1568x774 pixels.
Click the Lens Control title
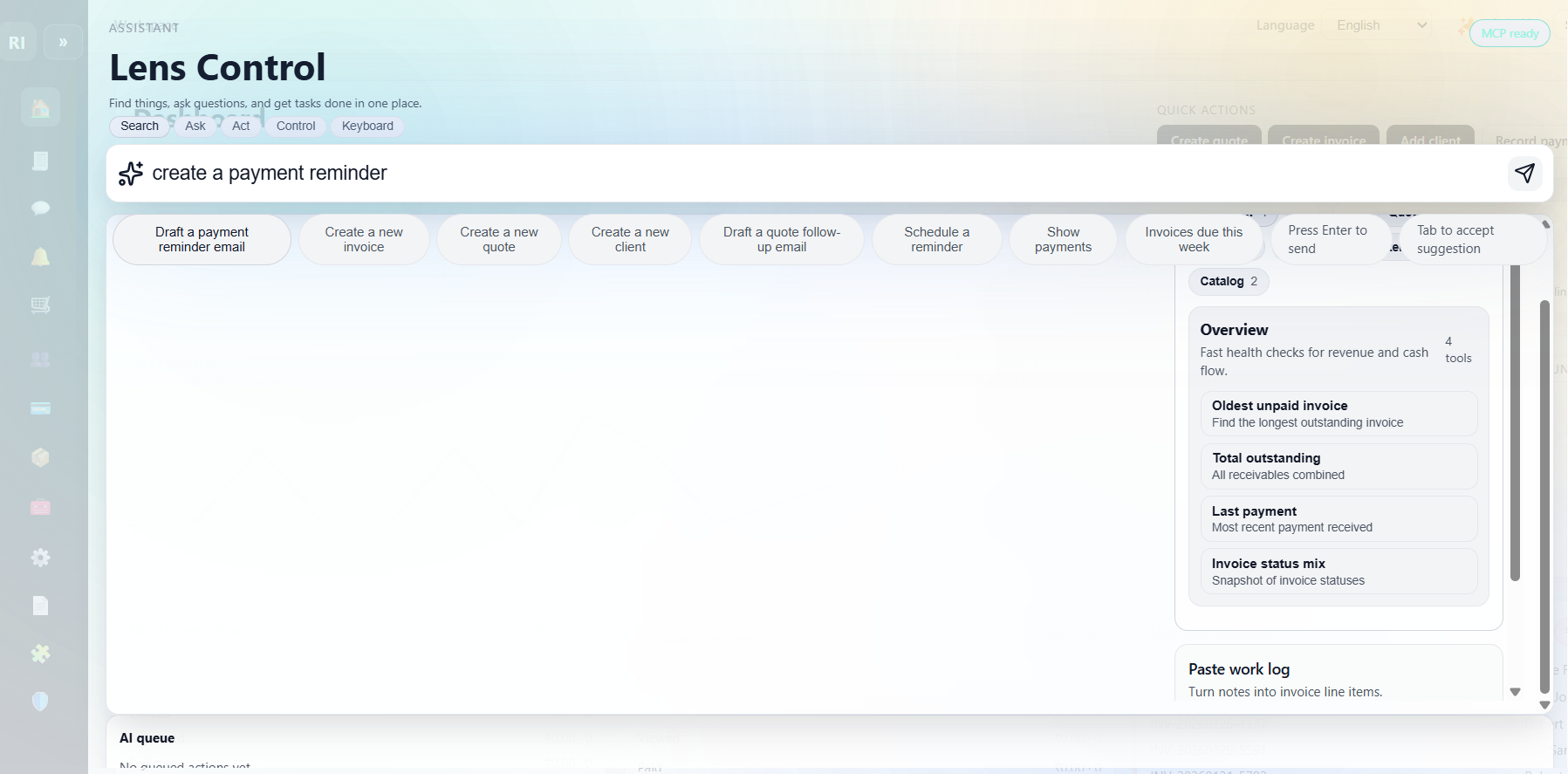[217, 67]
